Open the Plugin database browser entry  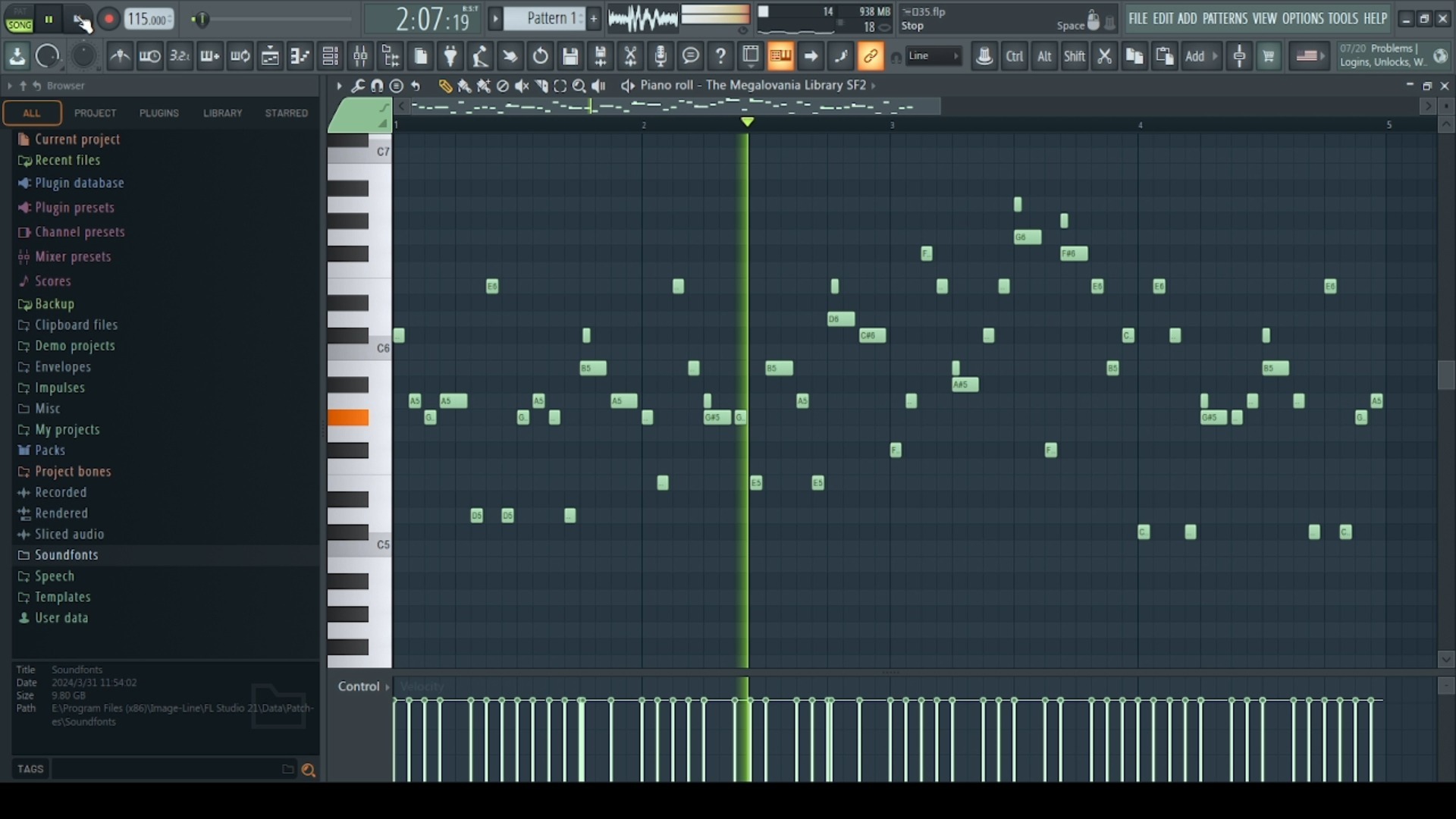[80, 183]
